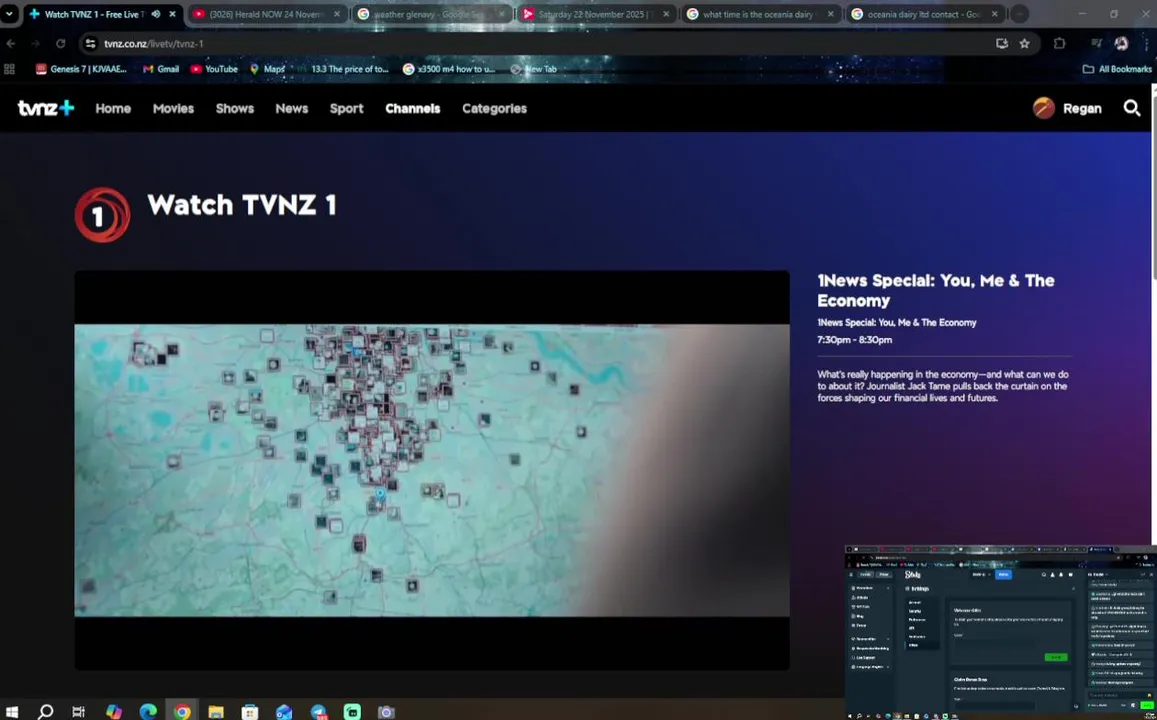Open Outlook from taskbar
The height and width of the screenshot is (720, 1157).
pos(284,712)
